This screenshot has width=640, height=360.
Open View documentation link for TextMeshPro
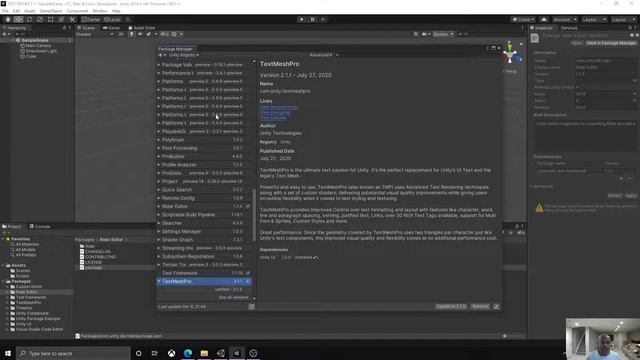coord(279,107)
